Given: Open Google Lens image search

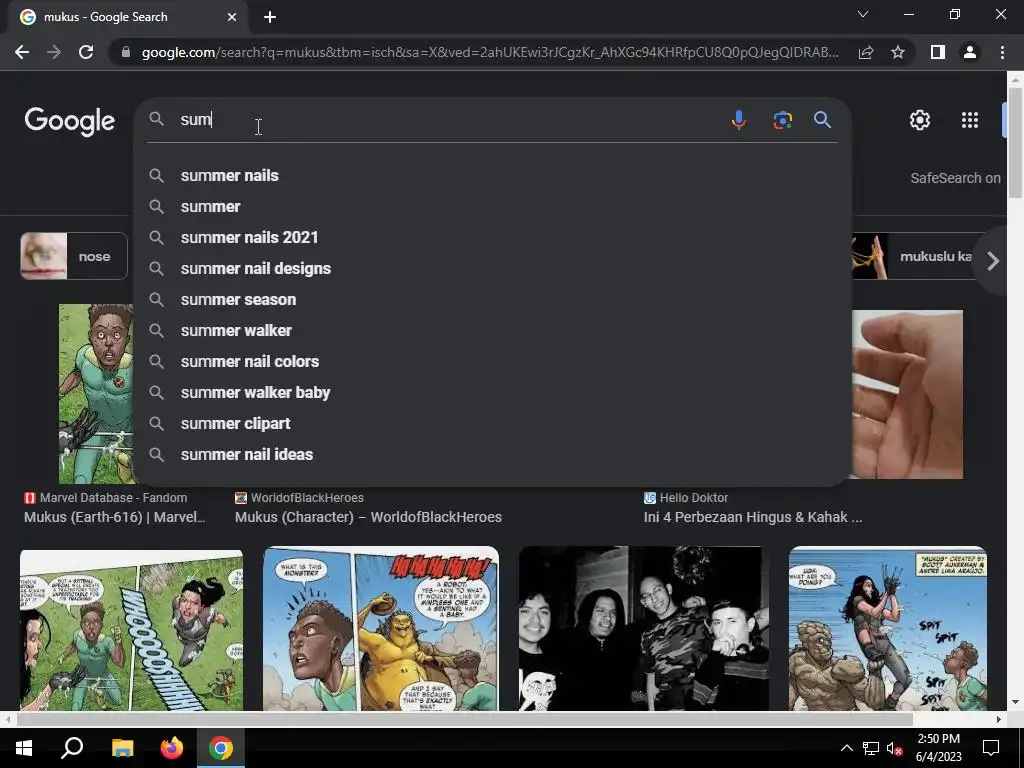Looking at the screenshot, I should (782, 120).
